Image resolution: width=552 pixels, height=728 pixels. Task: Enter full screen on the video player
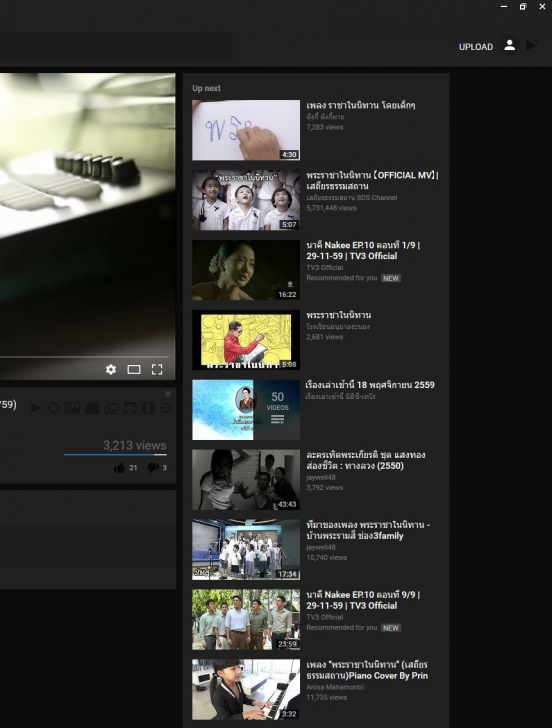click(157, 369)
